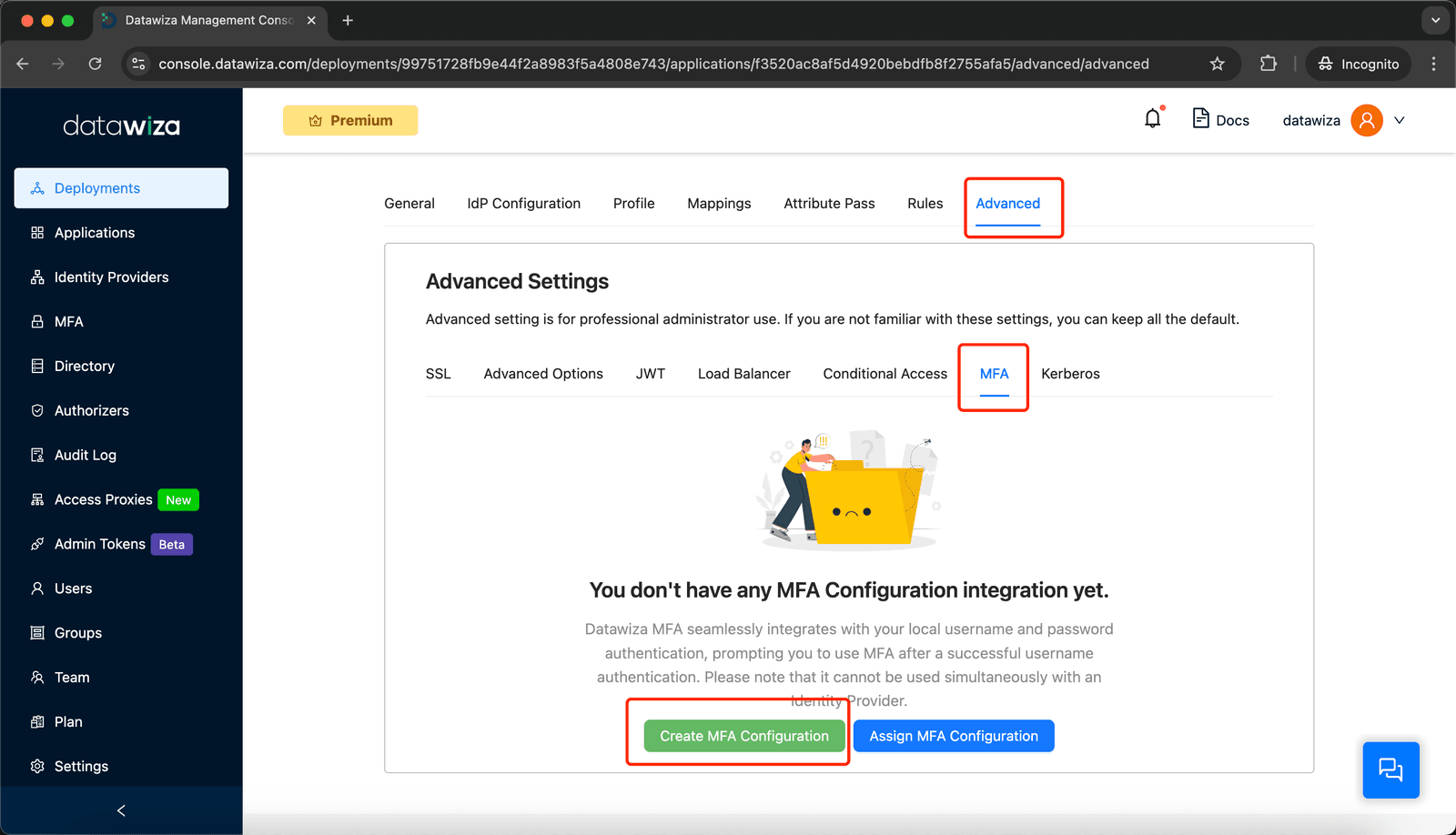Click the Incognito indicator

(1359, 64)
